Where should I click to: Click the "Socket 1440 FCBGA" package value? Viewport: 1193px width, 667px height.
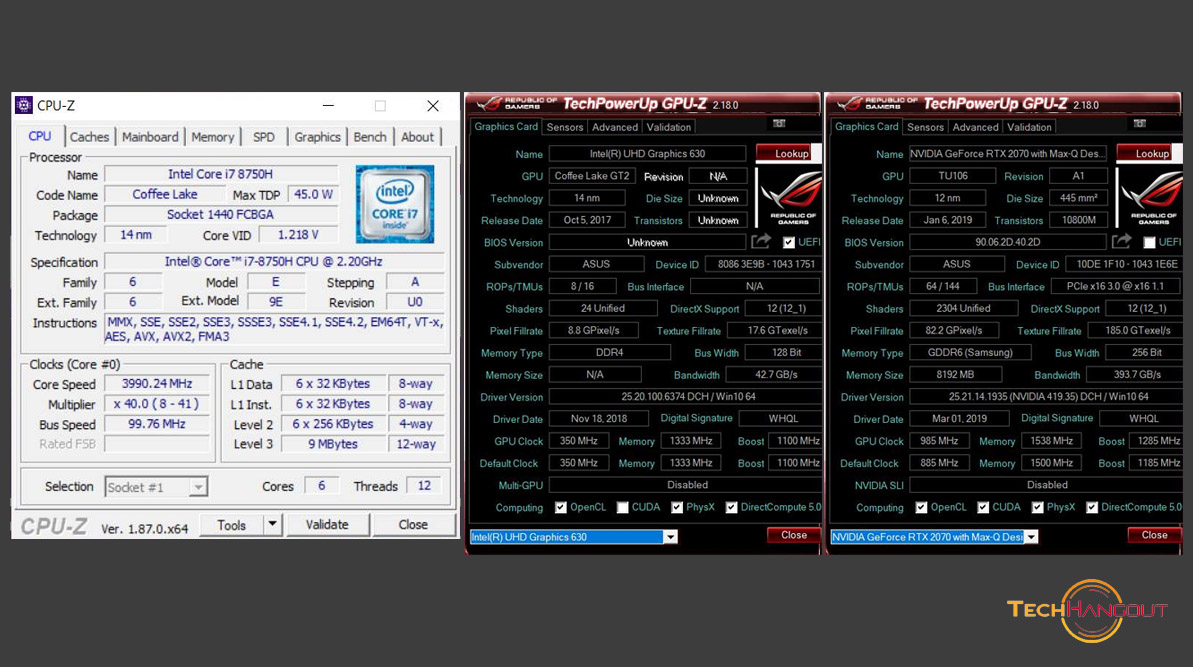click(x=221, y=214)
